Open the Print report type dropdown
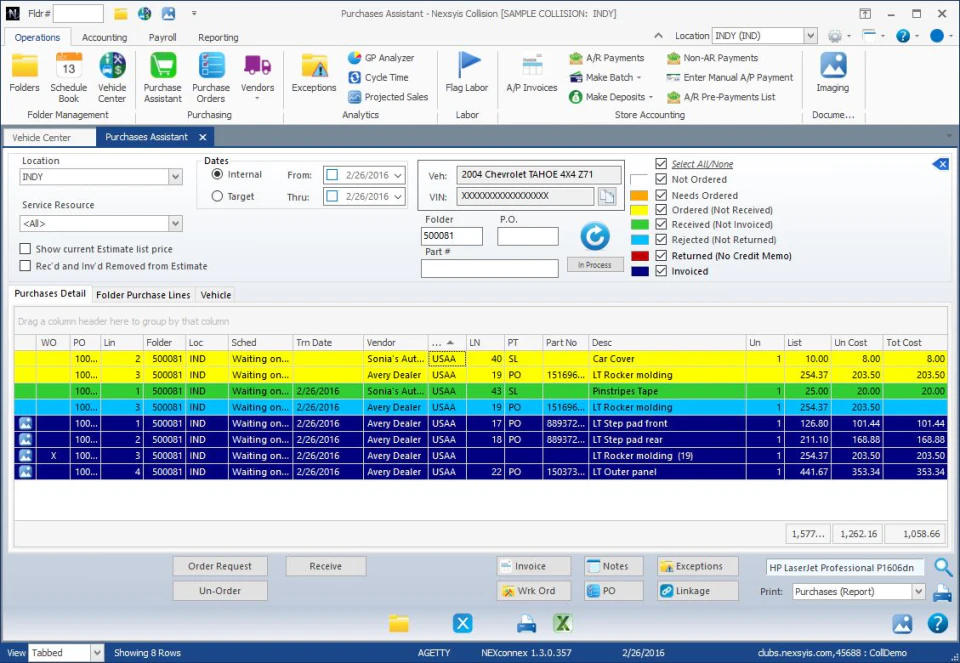Image resolution: width=960 pixels, height=663 pixels. [x=918, y=592]
